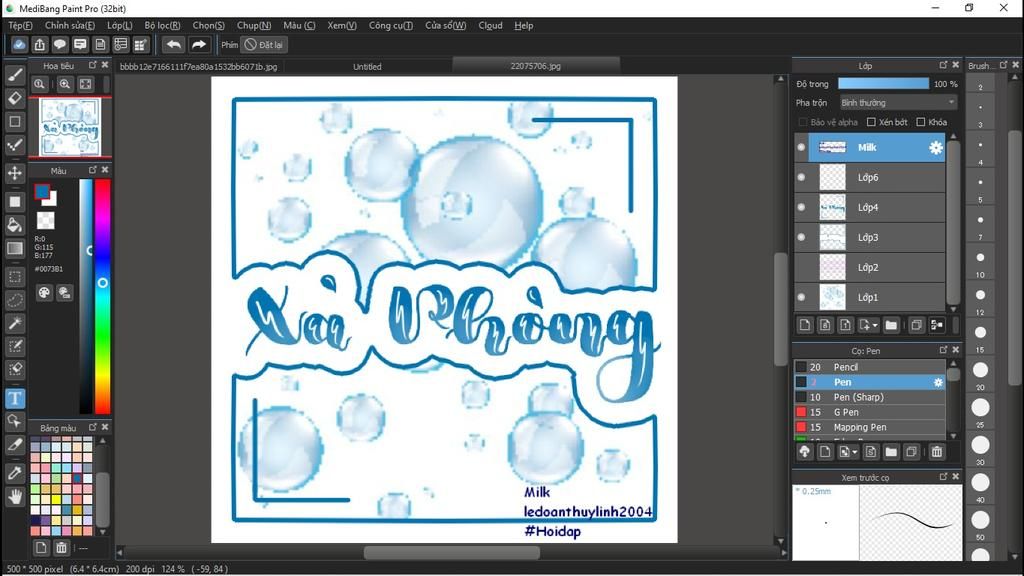
Task: Click the Navigator thumbnail preview
Action: [70, 127]
